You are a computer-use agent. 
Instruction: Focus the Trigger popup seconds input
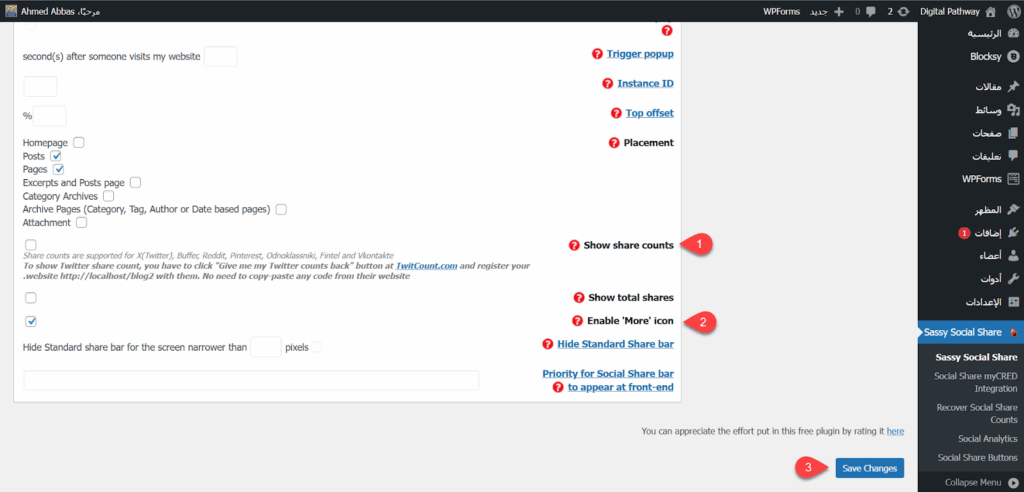pyautogui.click(x=221, y=57)
